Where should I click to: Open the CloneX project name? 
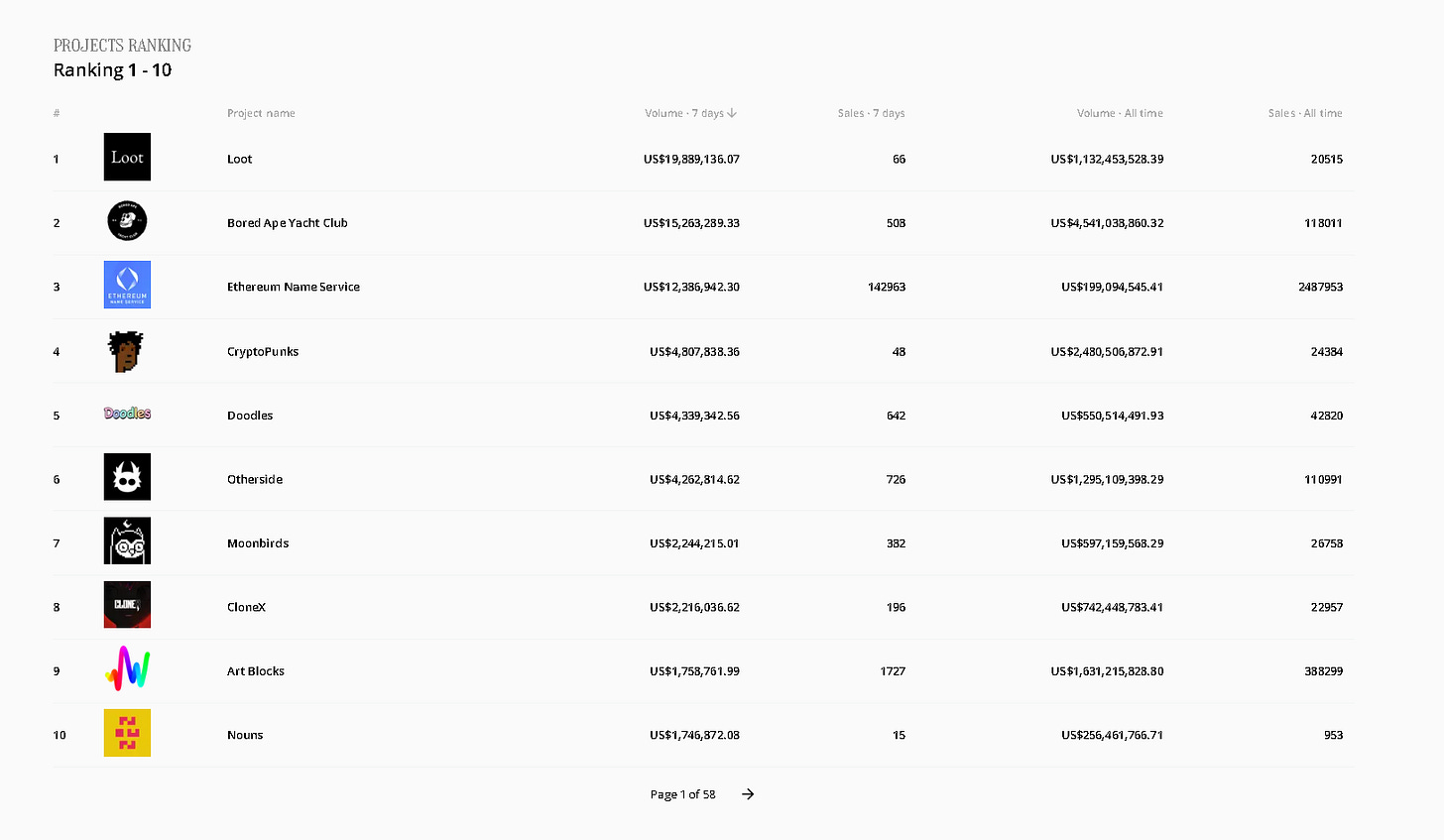[x=247, y=607]
